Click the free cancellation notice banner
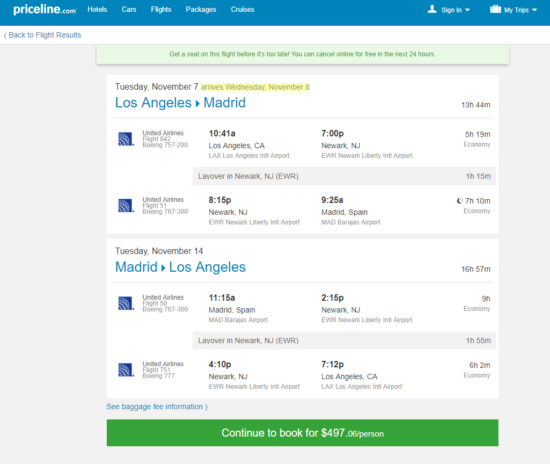550x464 pixels. click(302, 54)
